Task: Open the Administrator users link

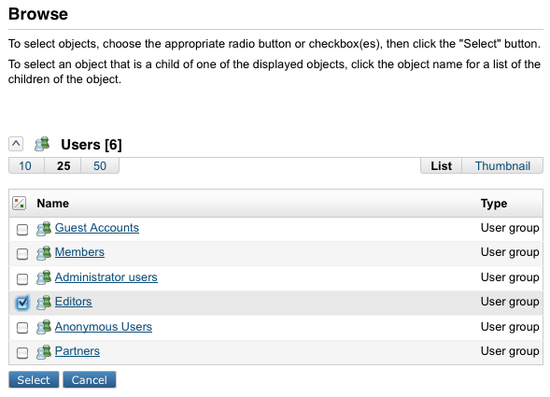Action: (x=106, y=277)
